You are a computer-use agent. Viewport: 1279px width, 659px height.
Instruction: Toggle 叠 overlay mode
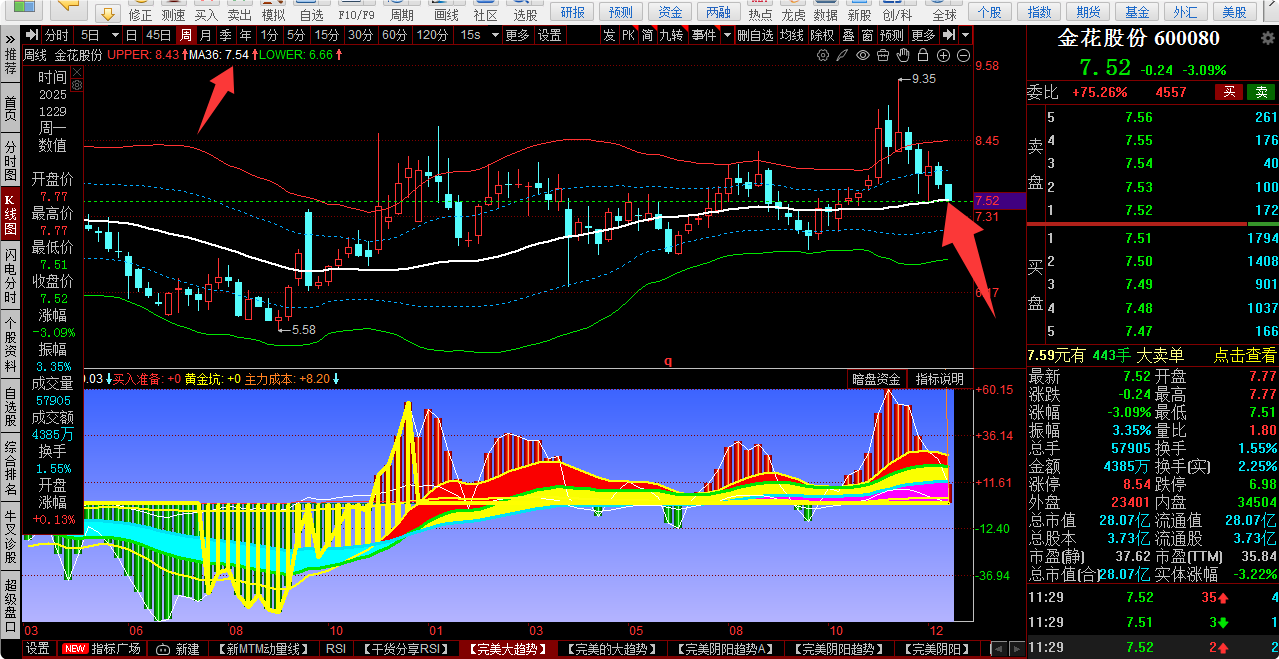pyautogui.click(x=848, y=35)
